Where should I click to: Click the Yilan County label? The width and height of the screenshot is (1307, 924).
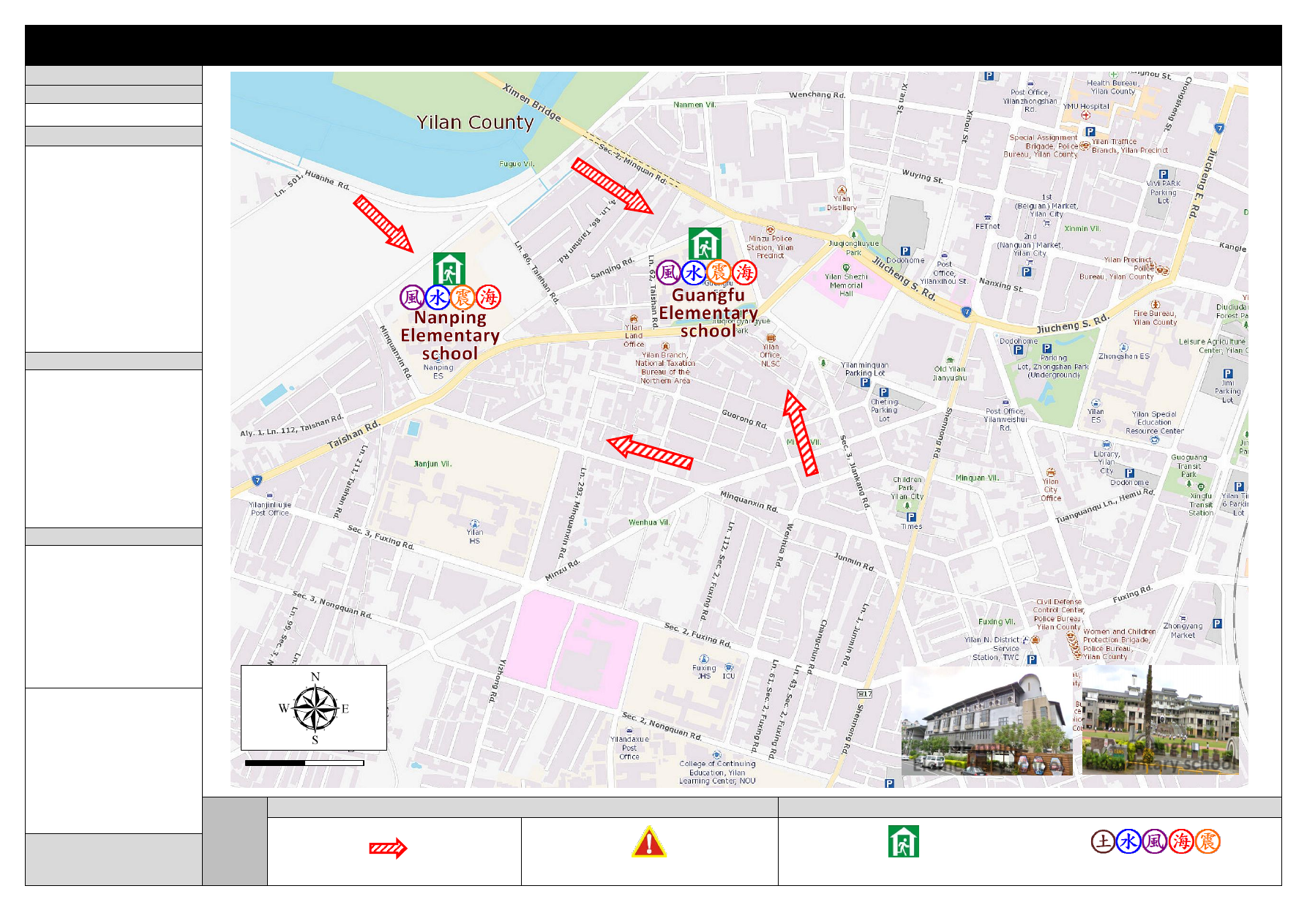coord(475,122)
